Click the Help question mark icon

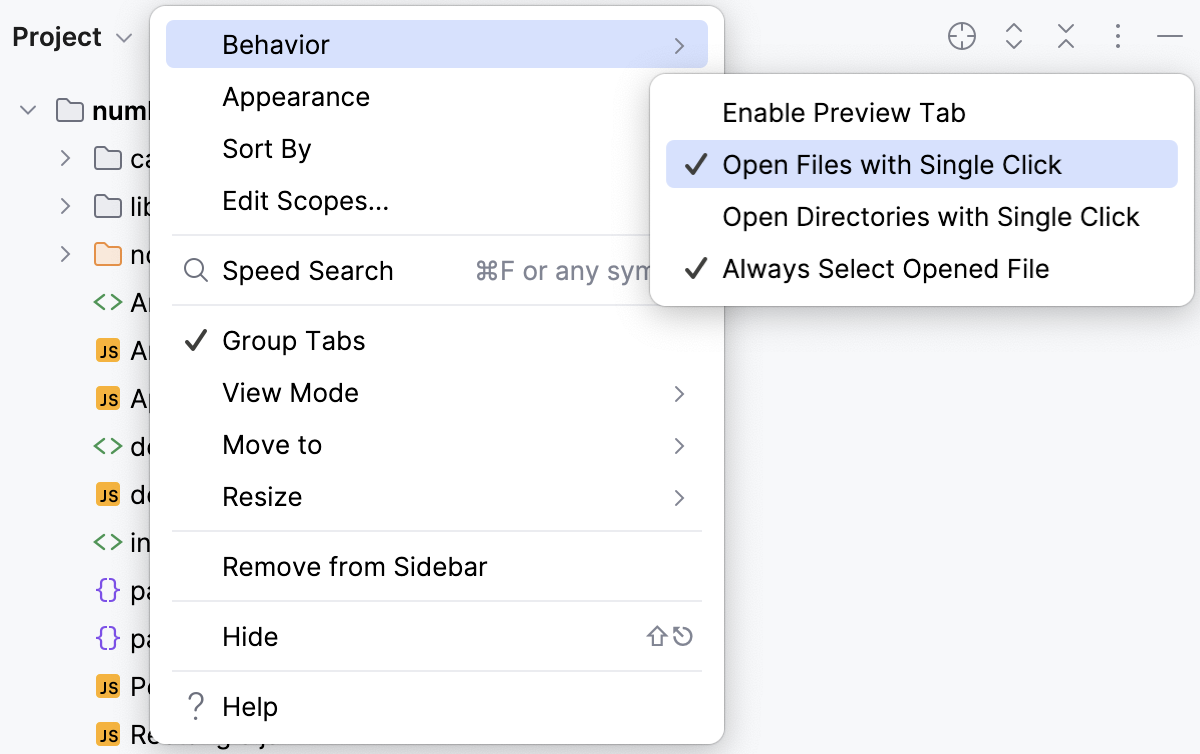pyautogui.click(x=195, y=706)
